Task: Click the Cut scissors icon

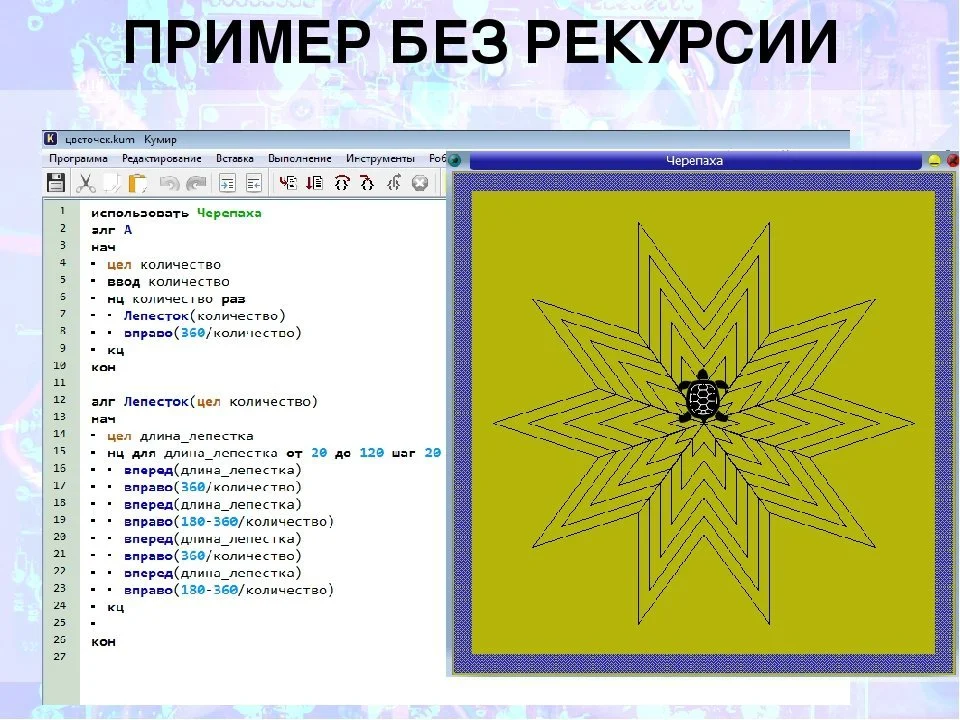Action: 86,182
